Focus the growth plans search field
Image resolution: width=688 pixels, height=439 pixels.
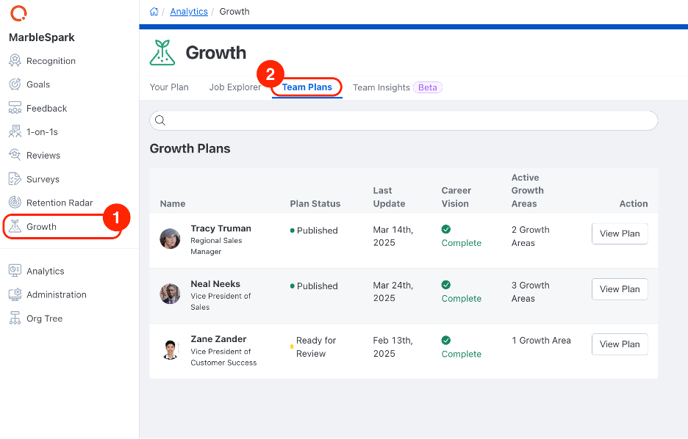(x=404, y=120)
